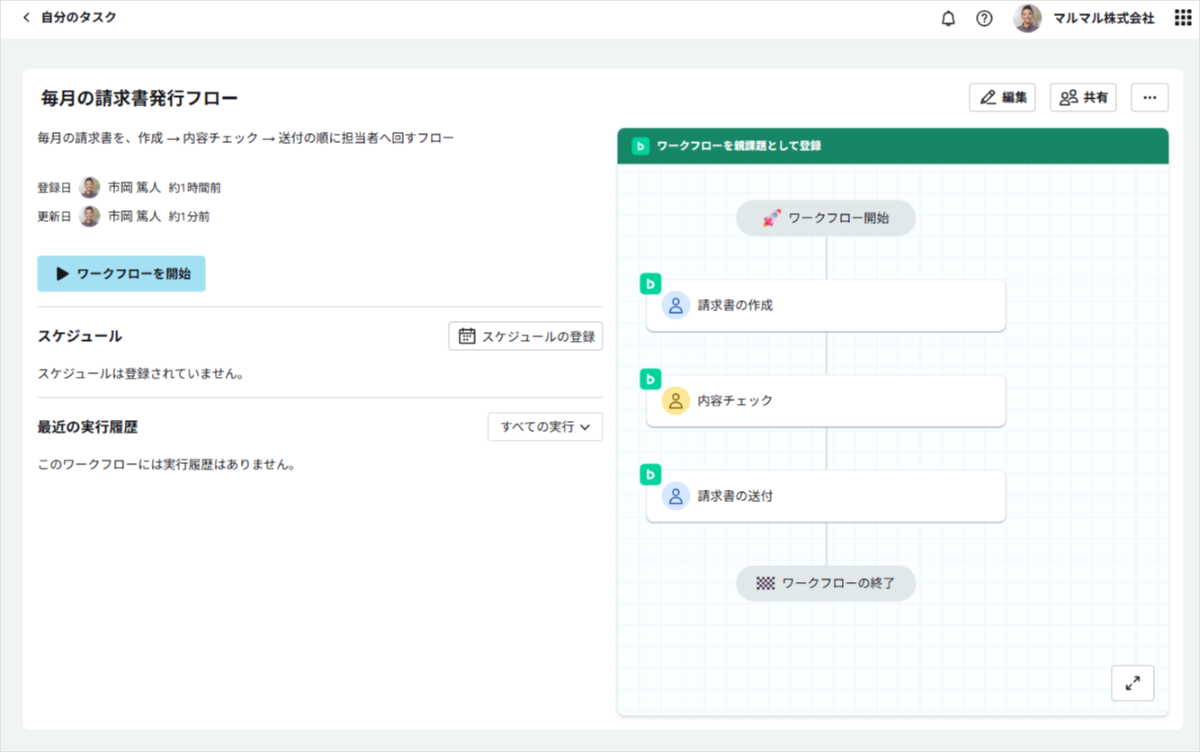Click the title 毎月の請求書発行フロー
The width and height of the screenshot is (1200, 753).
(140, 98)
